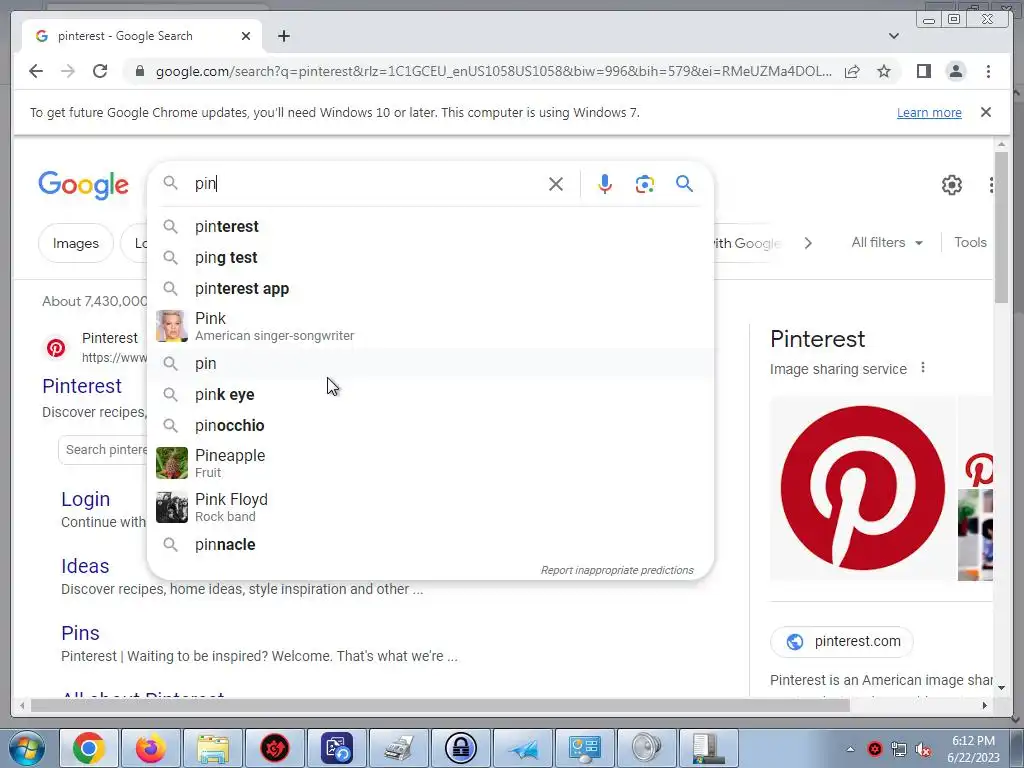Pick the Pink Floyd rock band suggestion
The width and height of the screenshot is (1024, 768).
click(x=431, y=507)
